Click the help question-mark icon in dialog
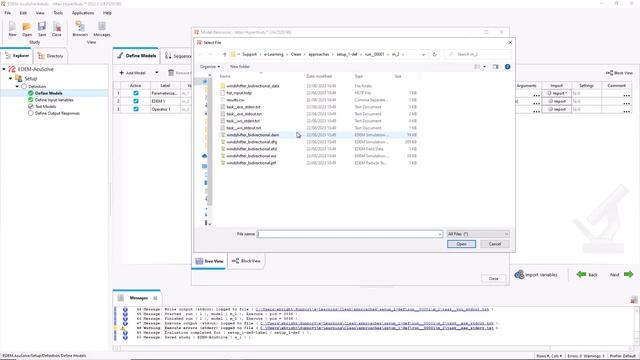Image resolution: width=640 pixels, height=360 pixels. coord(507,67)
